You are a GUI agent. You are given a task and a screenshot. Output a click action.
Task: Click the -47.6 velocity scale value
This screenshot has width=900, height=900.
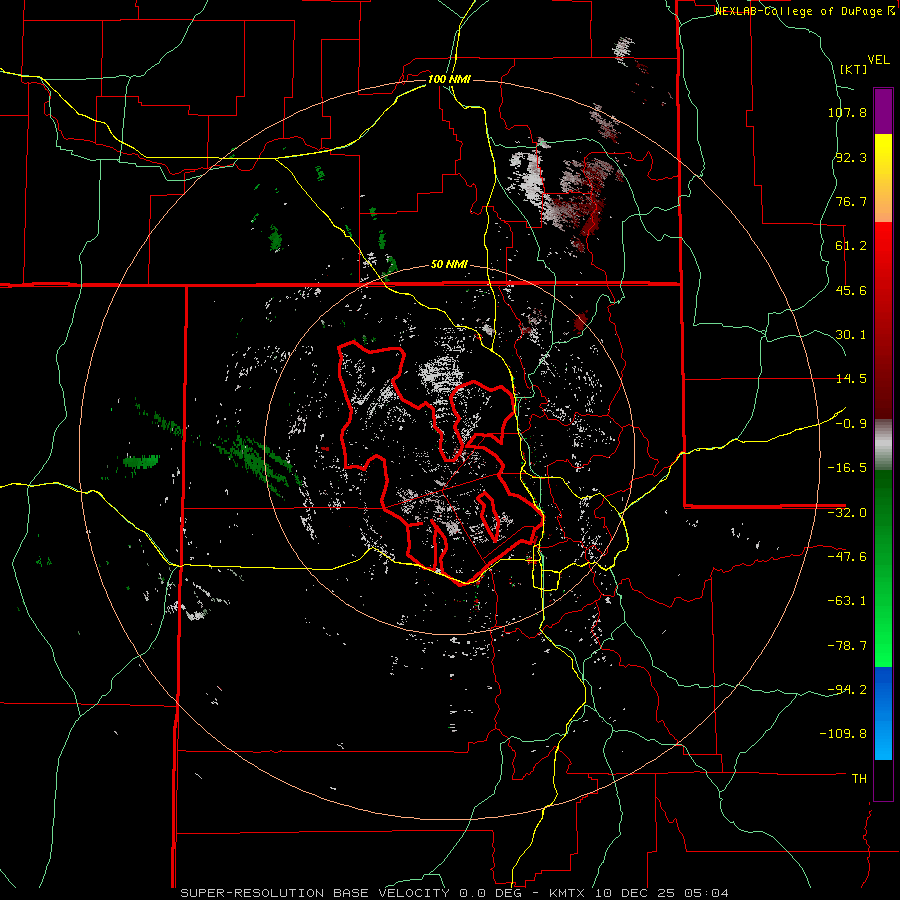point(847,557)
